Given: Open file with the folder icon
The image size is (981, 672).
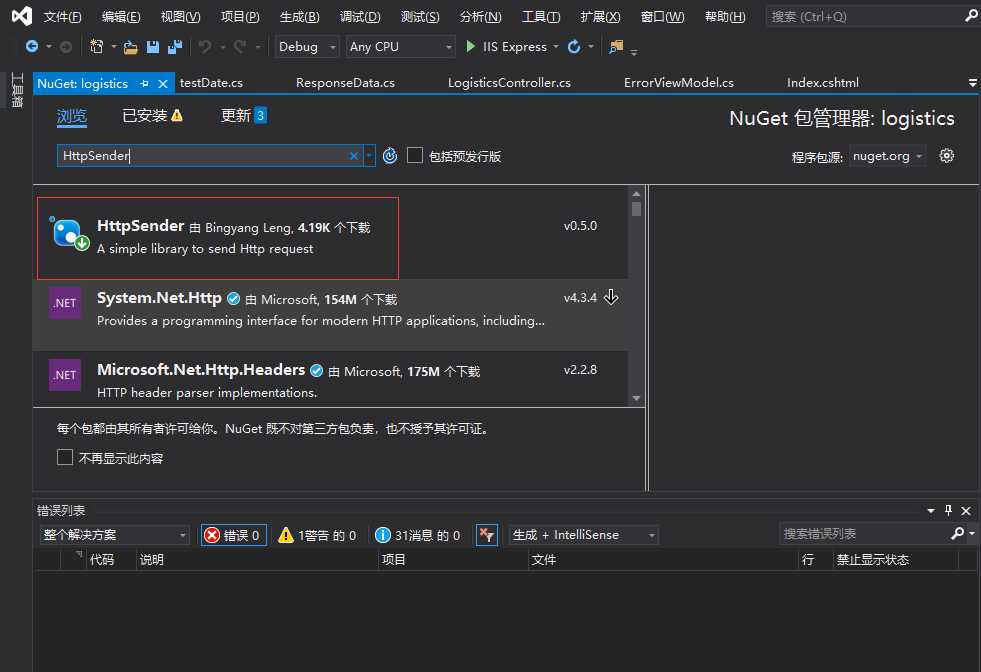Looking at the screenshot, I should pos(130,47).
